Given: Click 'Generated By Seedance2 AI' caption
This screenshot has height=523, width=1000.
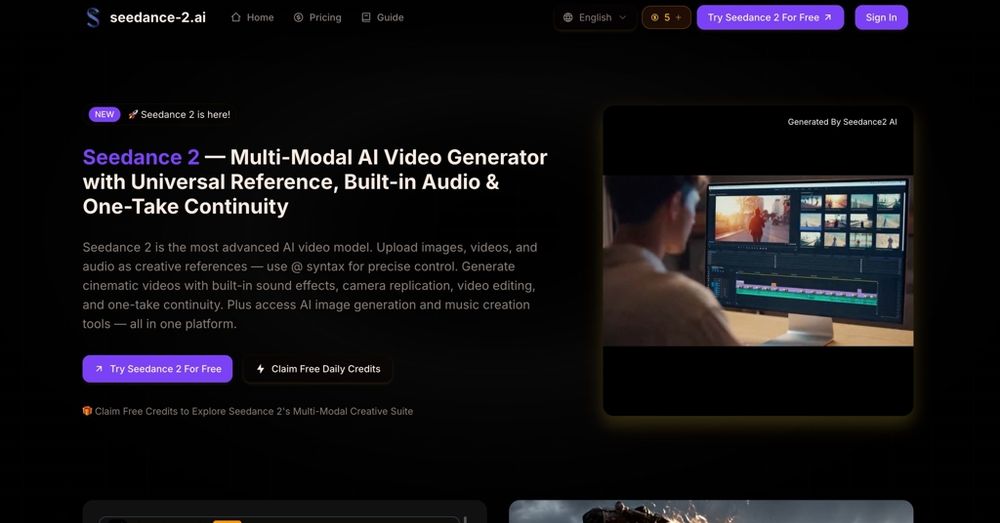Looking at the screenshot, I should [842, 122].
